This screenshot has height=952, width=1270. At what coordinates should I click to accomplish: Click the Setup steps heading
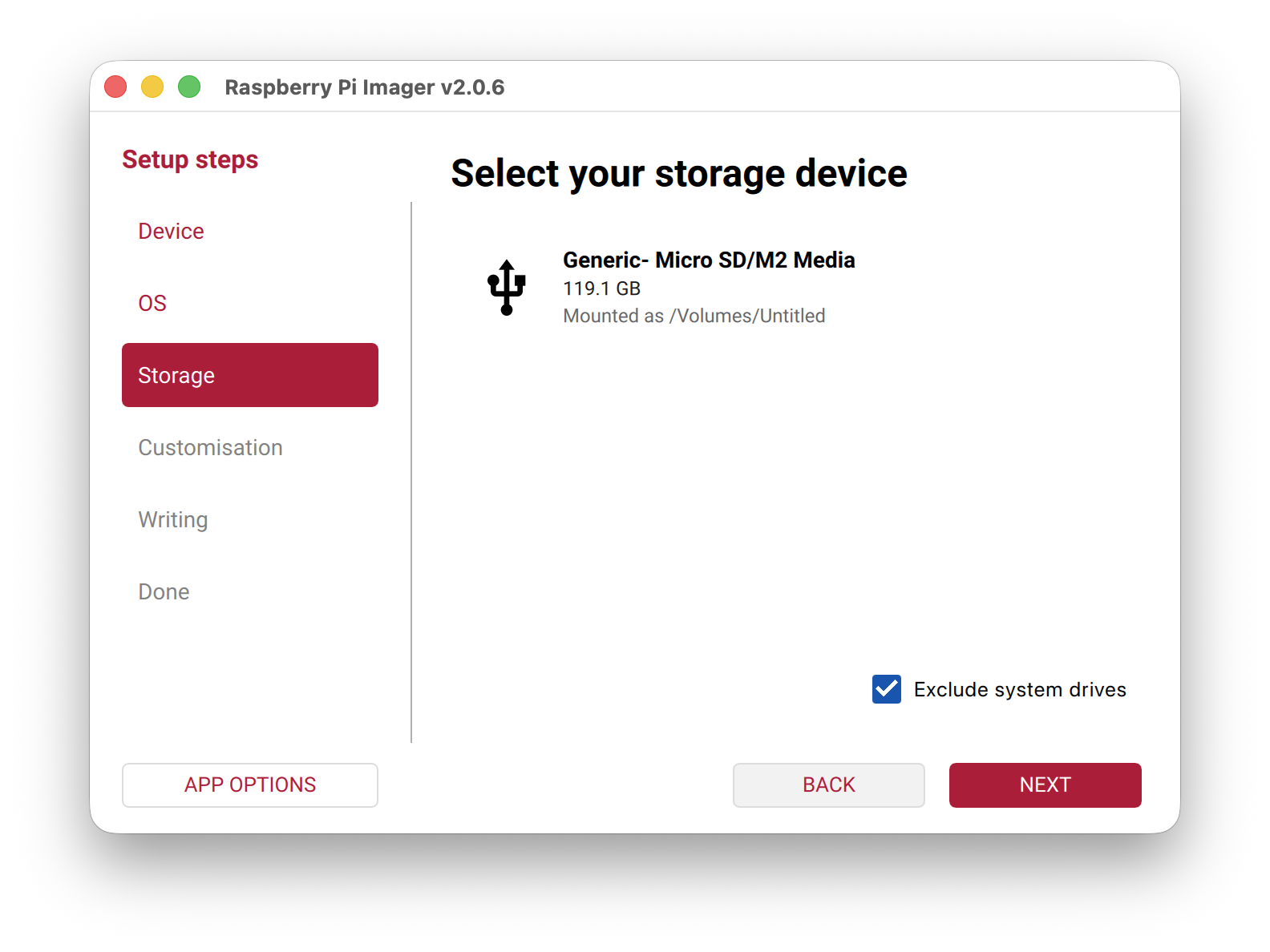point(190,159)
